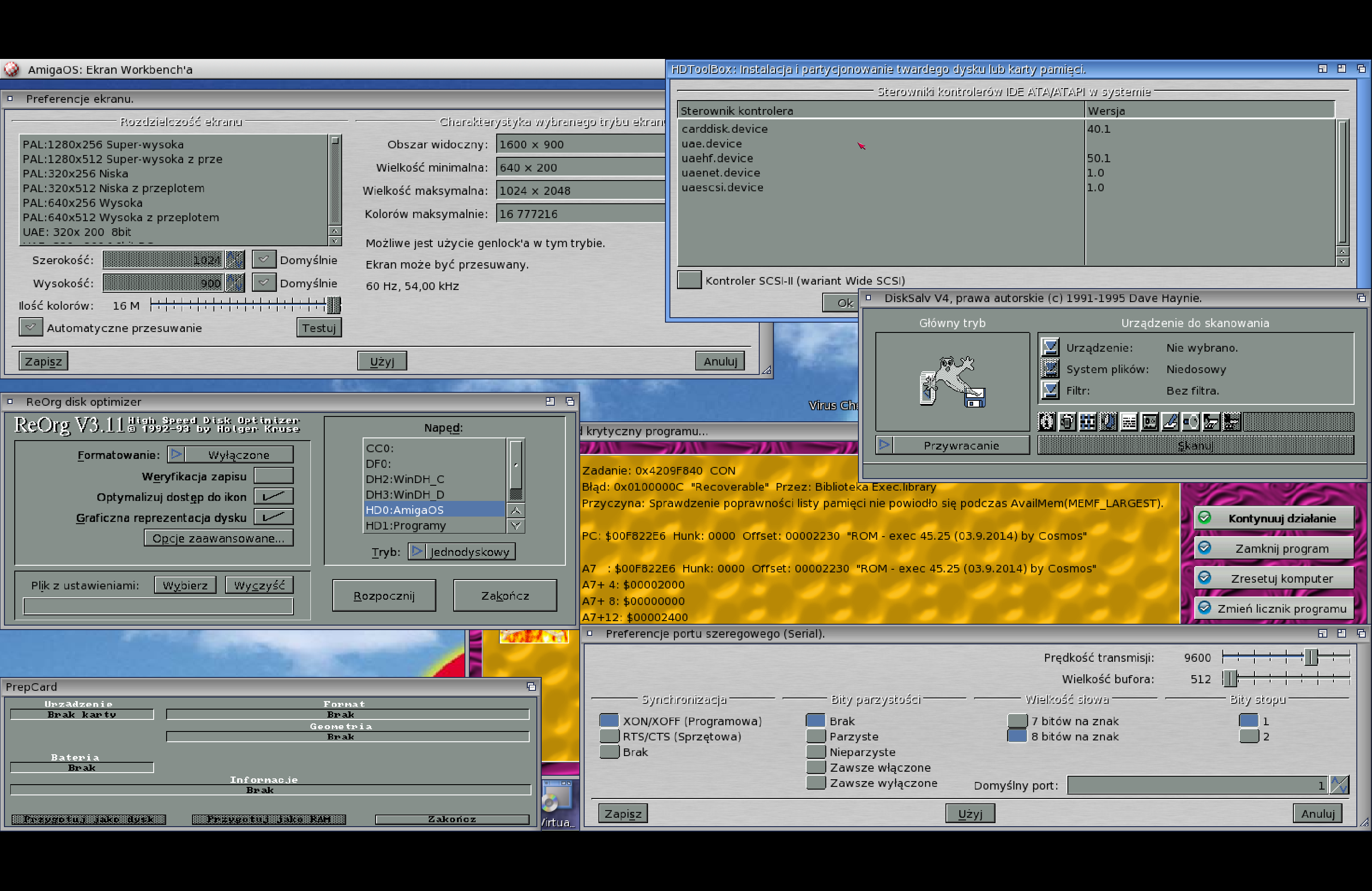Click the oval lens icon in DiskSalv toolbar

[1190, 422]
